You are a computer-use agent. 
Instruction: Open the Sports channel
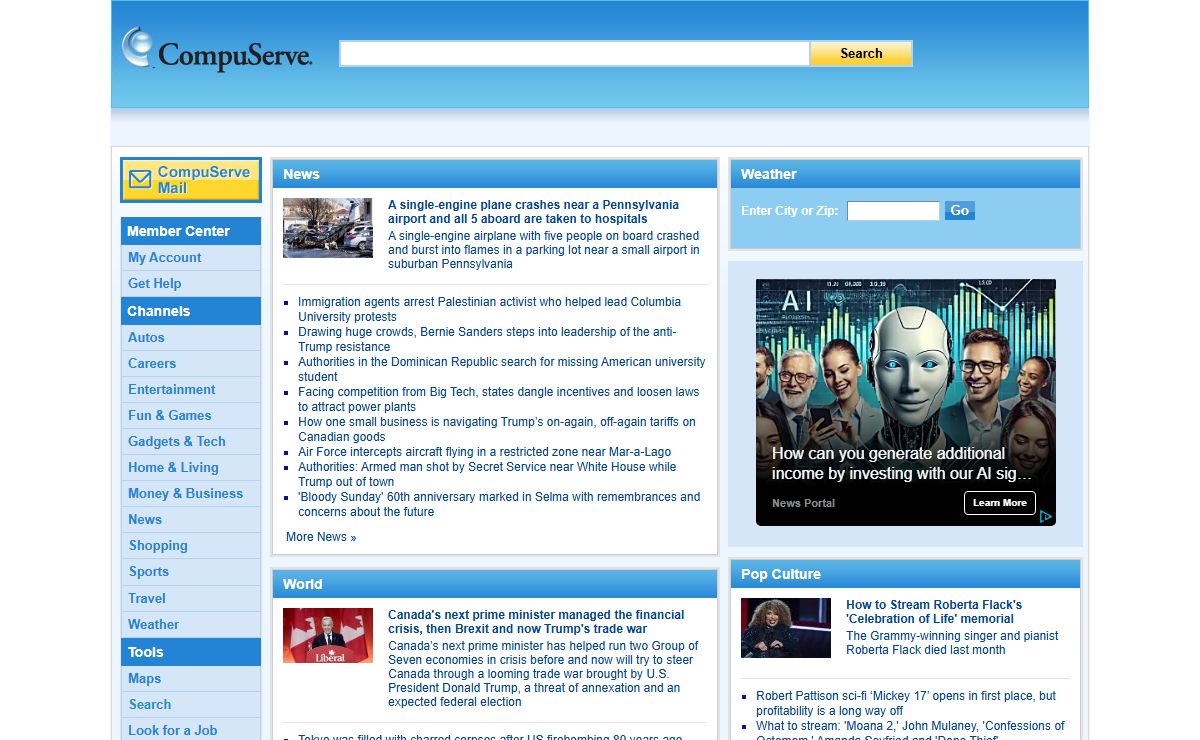click(148, 571)
